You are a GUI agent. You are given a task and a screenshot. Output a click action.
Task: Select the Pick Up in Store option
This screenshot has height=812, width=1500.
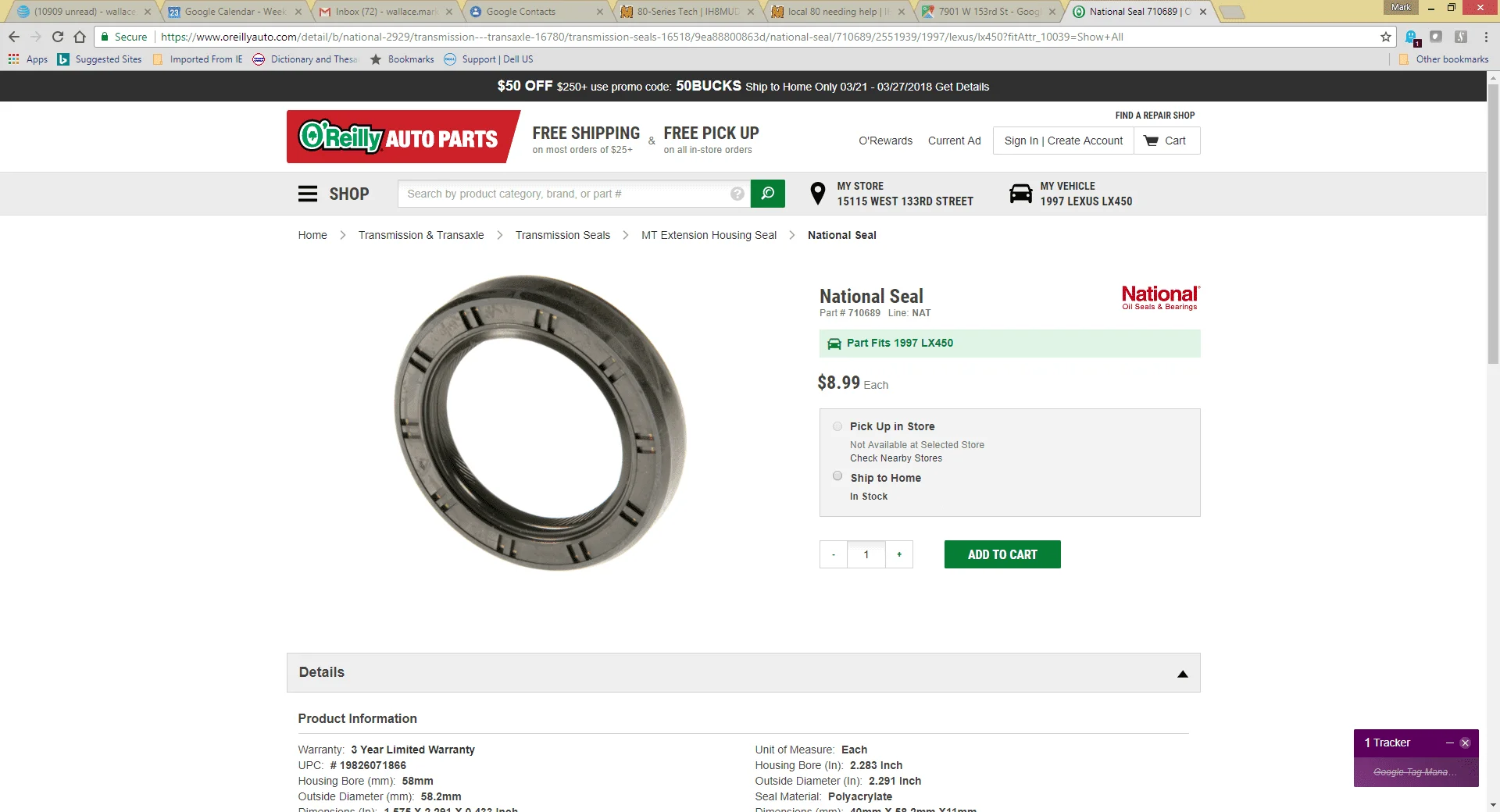point(837,426)
